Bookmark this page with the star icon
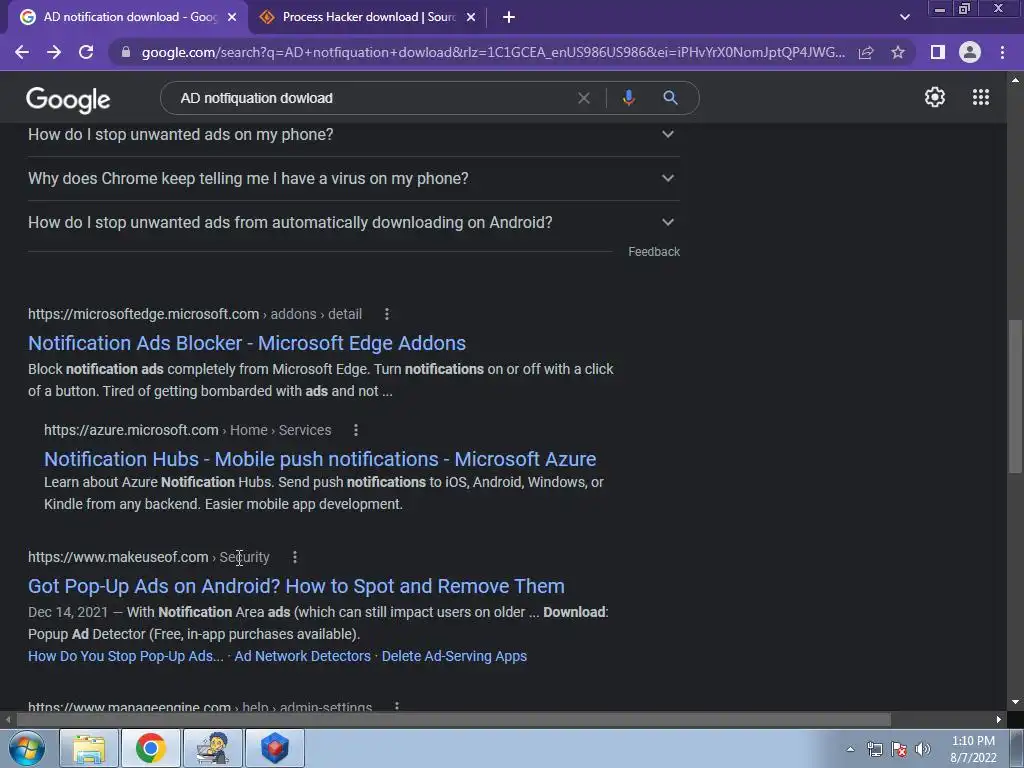1024x768 pixels. [898, 52]
